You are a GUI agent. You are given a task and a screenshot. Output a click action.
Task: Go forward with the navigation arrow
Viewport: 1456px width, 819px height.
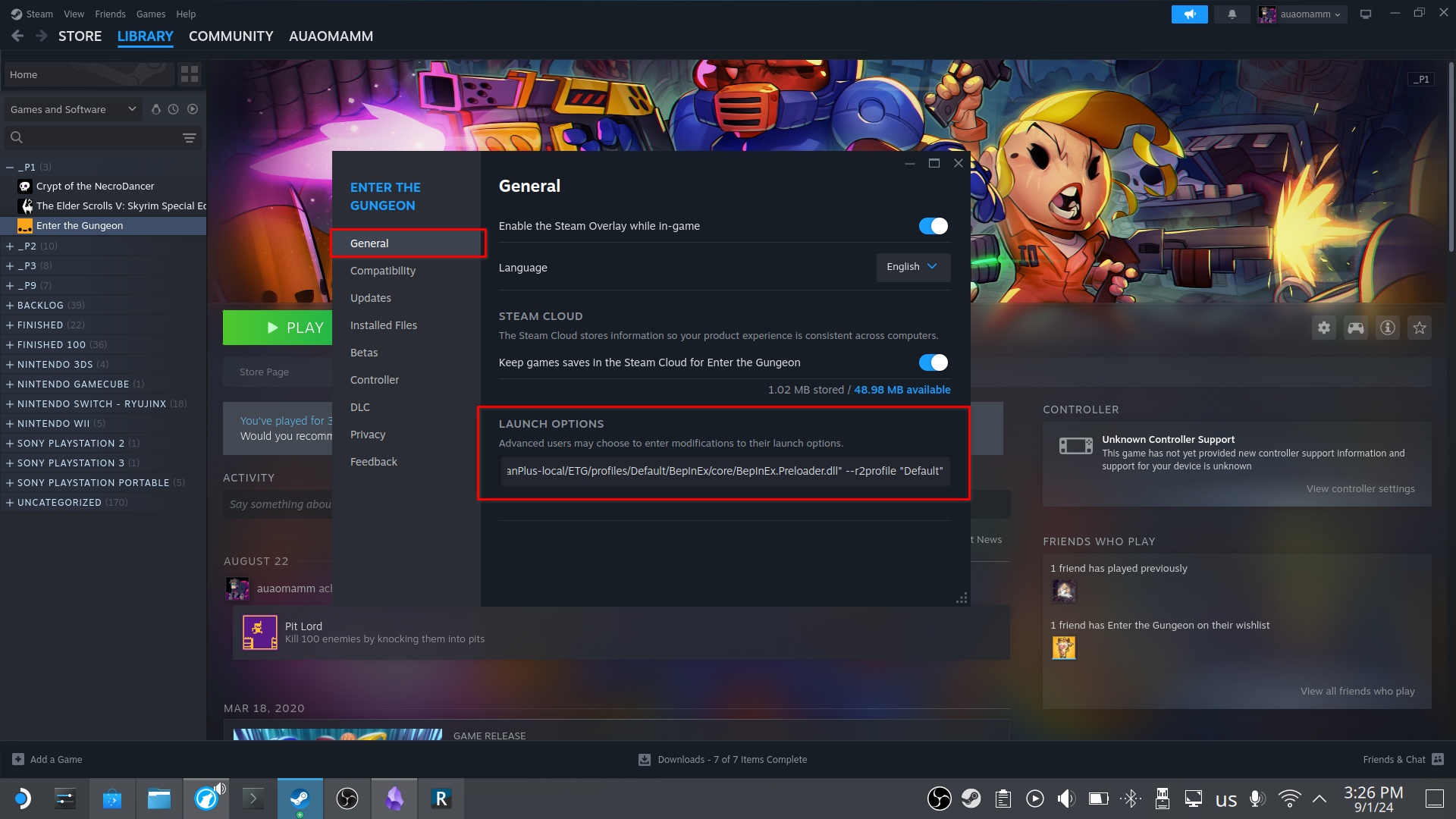pyautogui.click(x=42, y=36)
